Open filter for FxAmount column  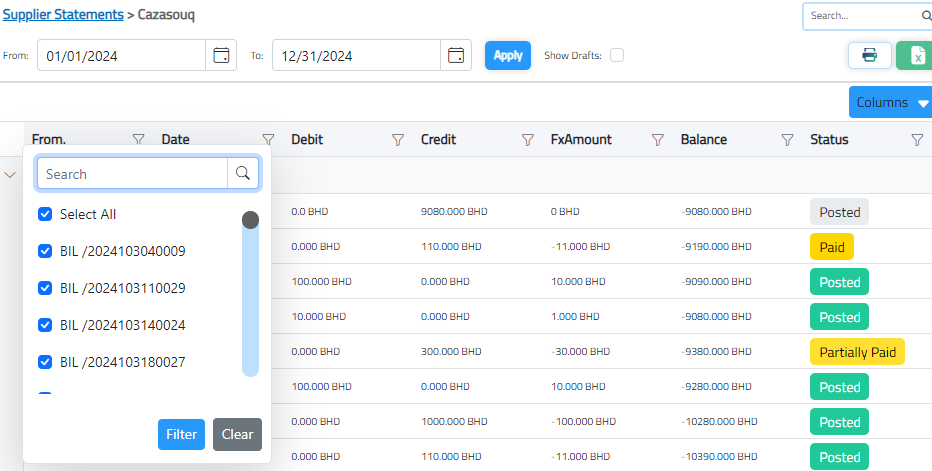coord(658,140)
